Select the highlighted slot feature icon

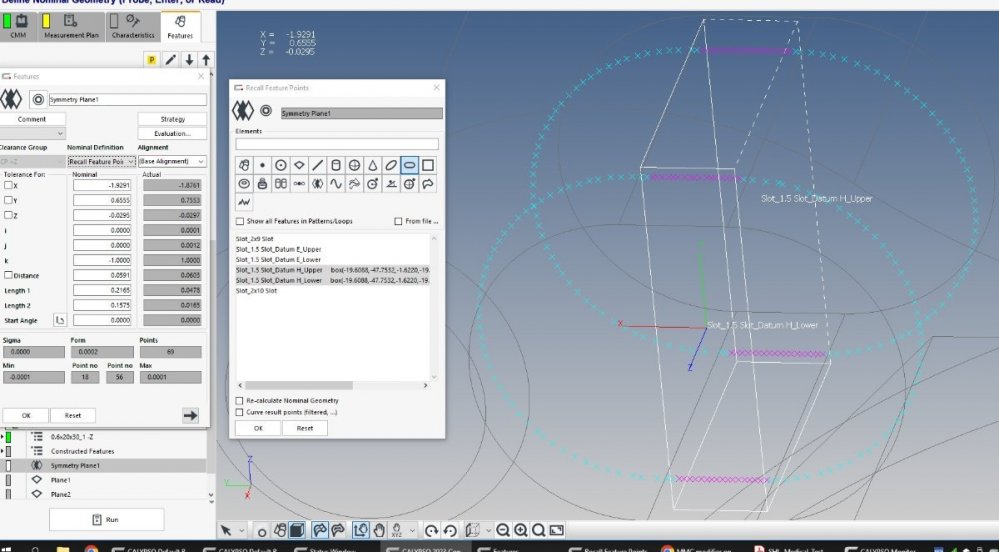coord(409,165)
